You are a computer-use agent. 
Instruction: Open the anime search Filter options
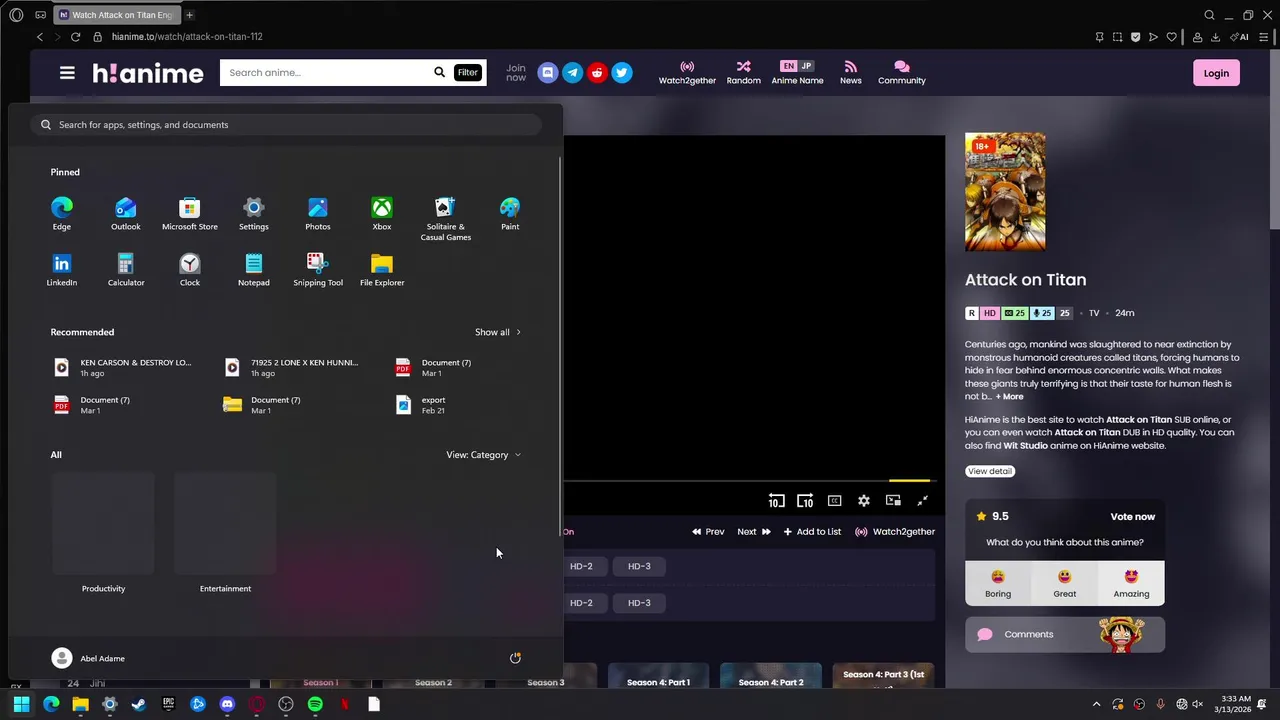468,72
